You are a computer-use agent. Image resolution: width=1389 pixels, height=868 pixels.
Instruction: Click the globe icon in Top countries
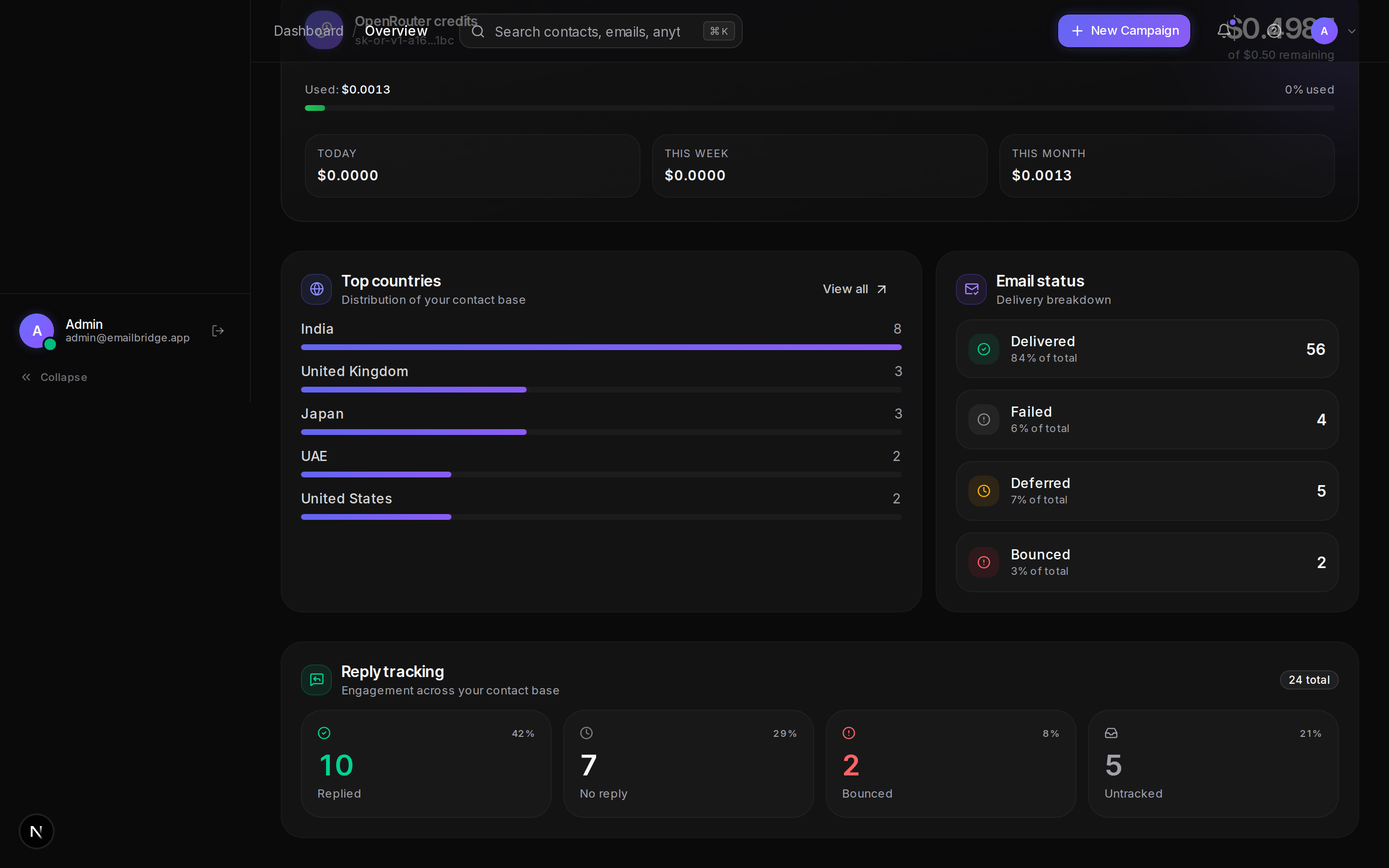[316, 289]
